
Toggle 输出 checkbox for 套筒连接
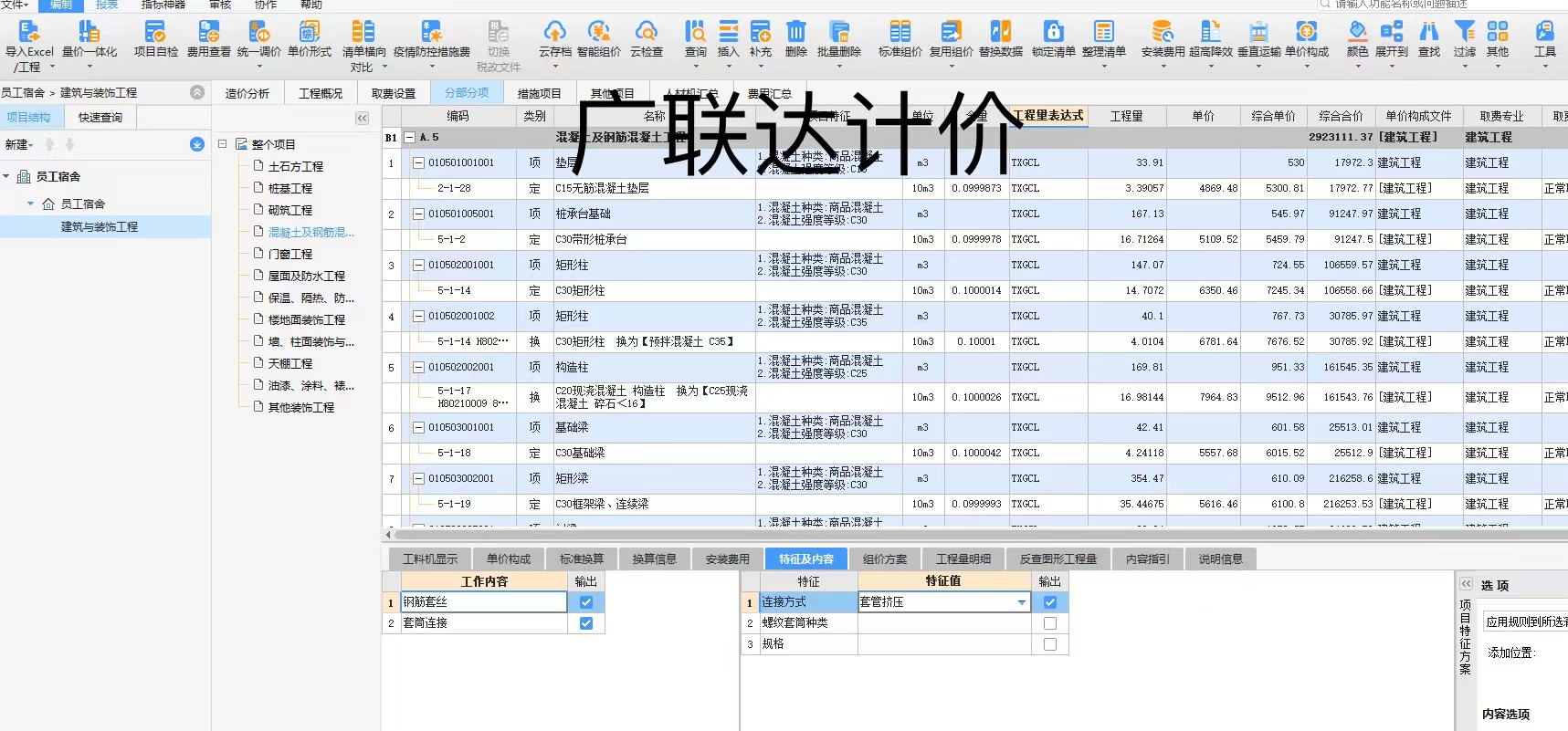pyautogui.click(x=586, y=623)
